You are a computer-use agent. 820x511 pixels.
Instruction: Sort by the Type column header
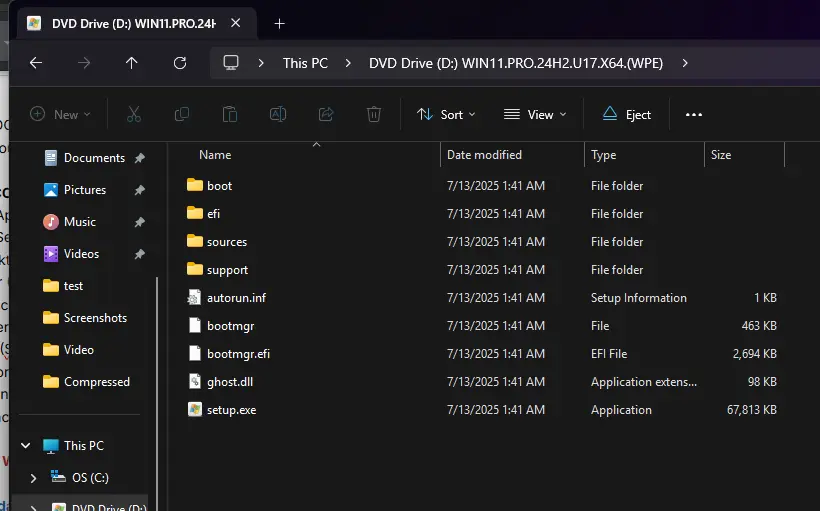click(x=603, y=155)
